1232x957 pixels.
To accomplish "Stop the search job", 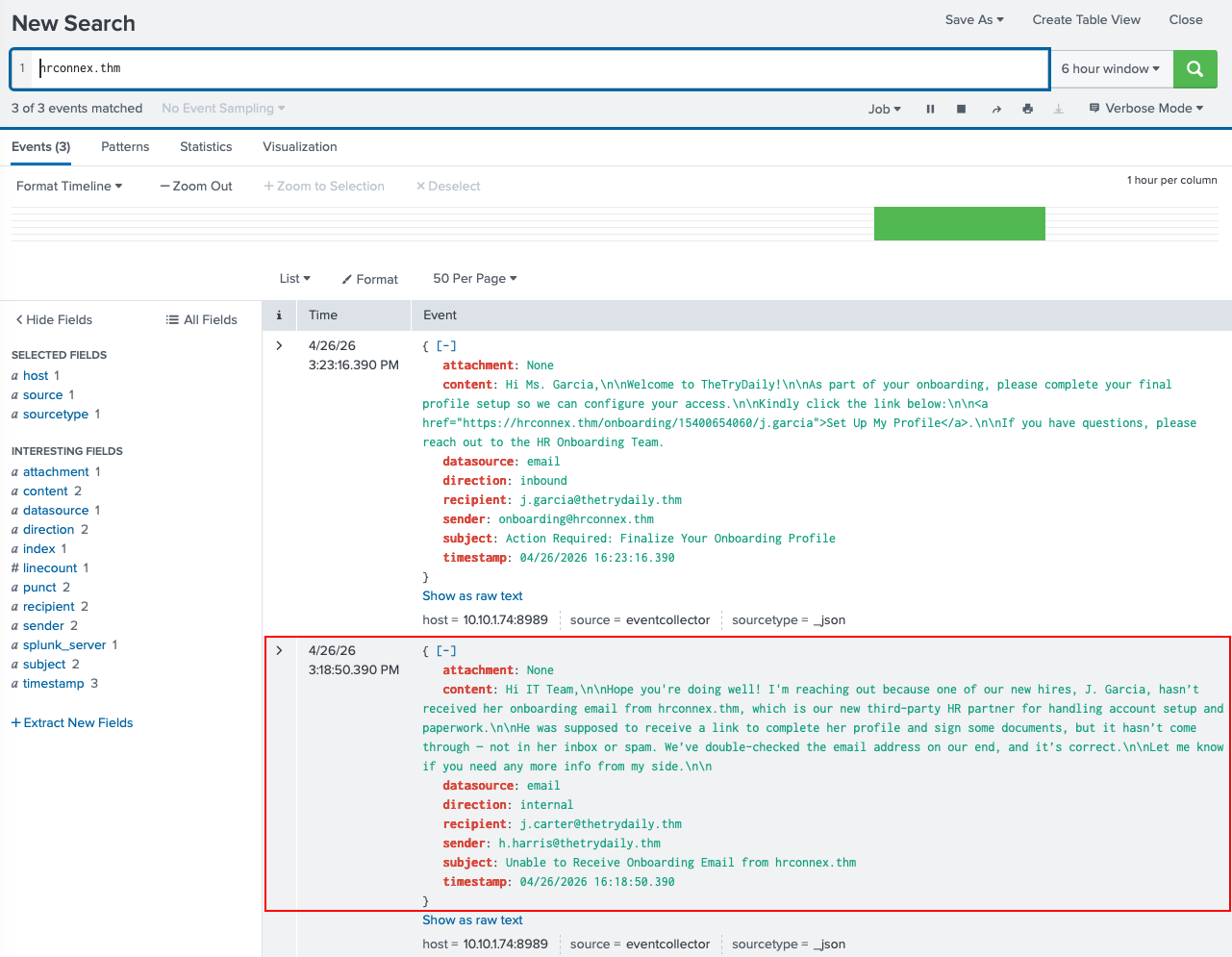I will tap(961, 109).
